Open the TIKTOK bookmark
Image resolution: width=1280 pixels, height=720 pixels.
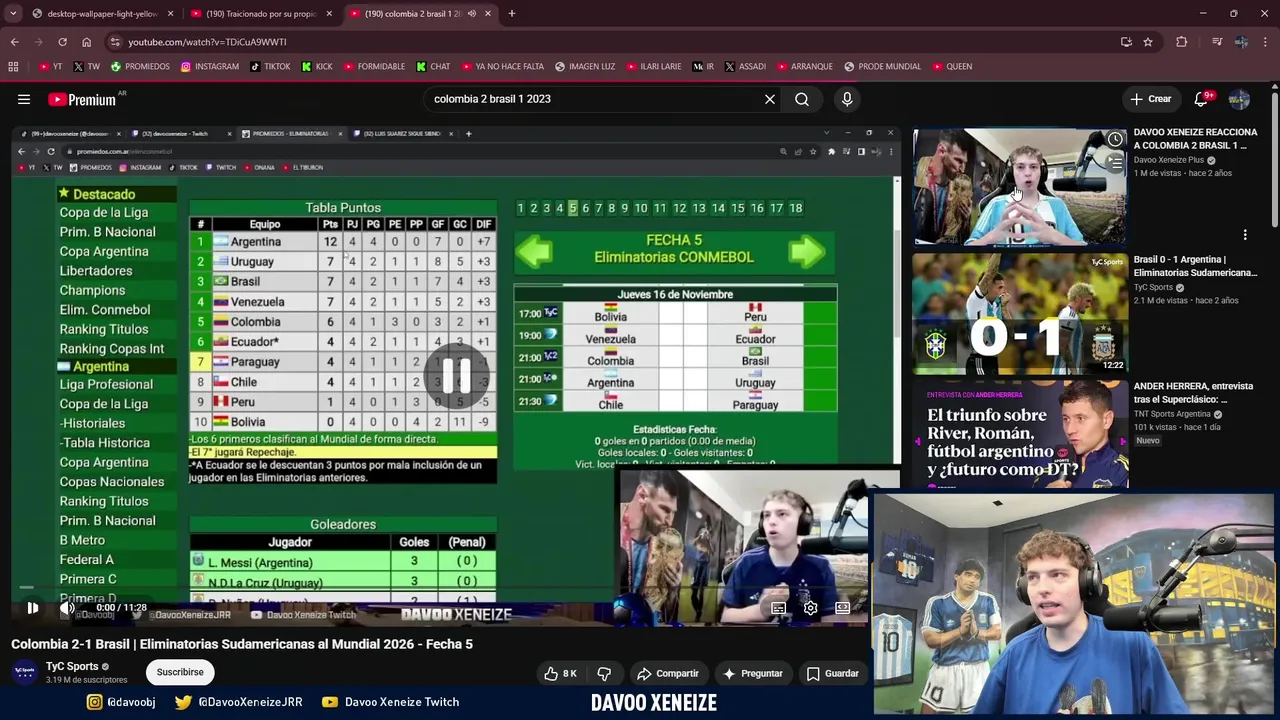click(270, 67)
